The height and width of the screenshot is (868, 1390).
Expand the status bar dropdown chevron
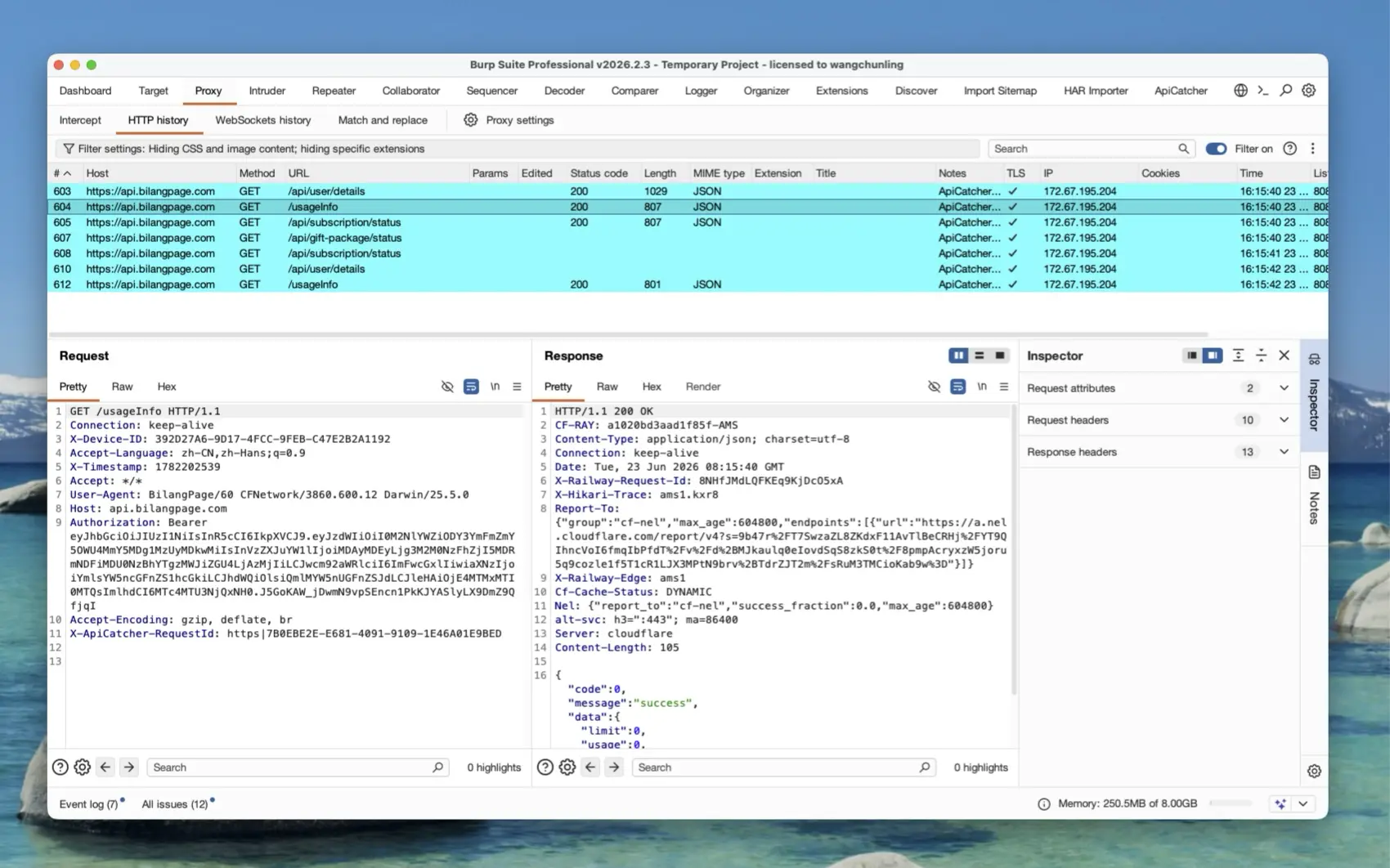[x=1303, y=803]
